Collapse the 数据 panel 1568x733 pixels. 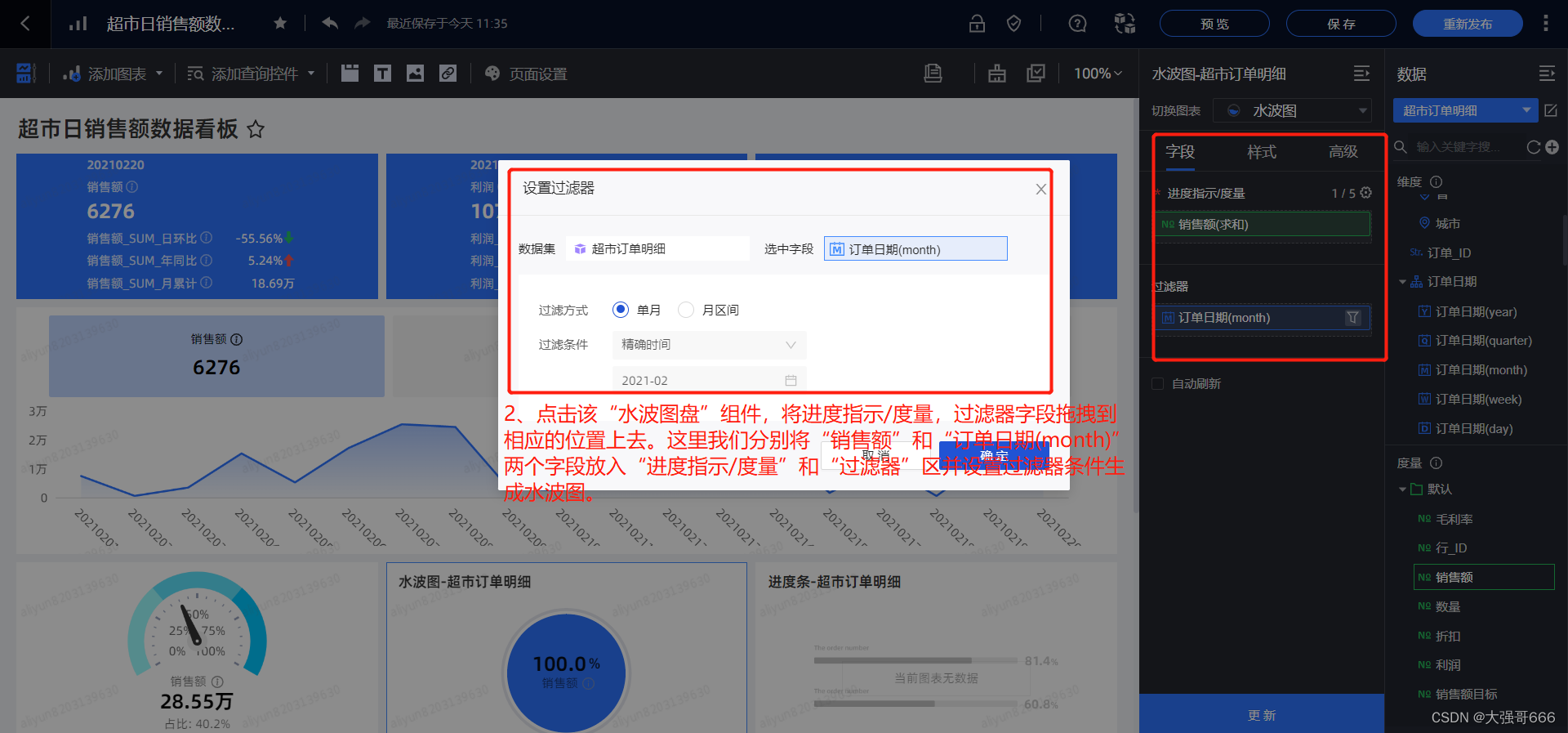coord(1547,74)
